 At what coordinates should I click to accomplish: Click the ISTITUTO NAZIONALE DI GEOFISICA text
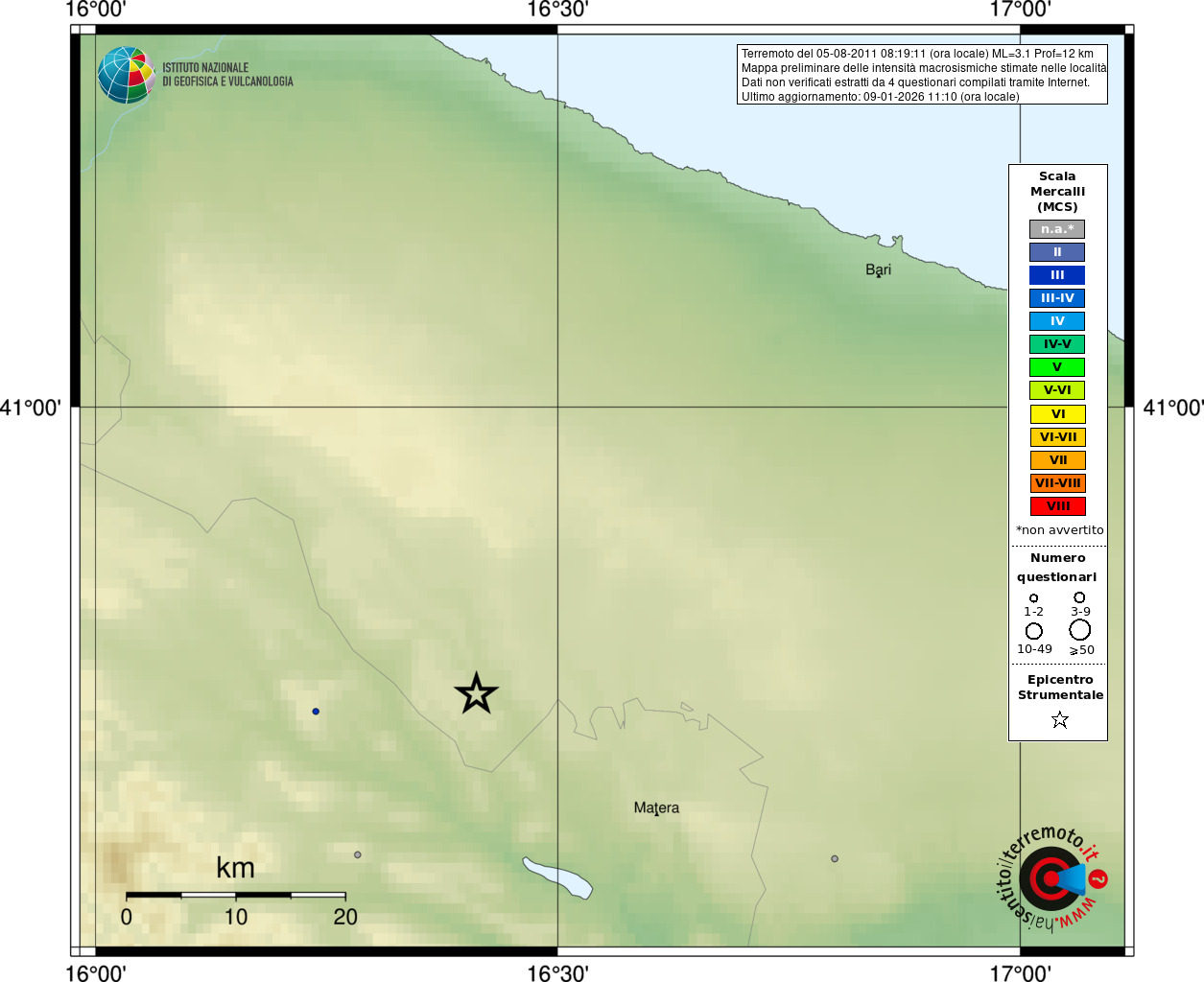(227, 75)
